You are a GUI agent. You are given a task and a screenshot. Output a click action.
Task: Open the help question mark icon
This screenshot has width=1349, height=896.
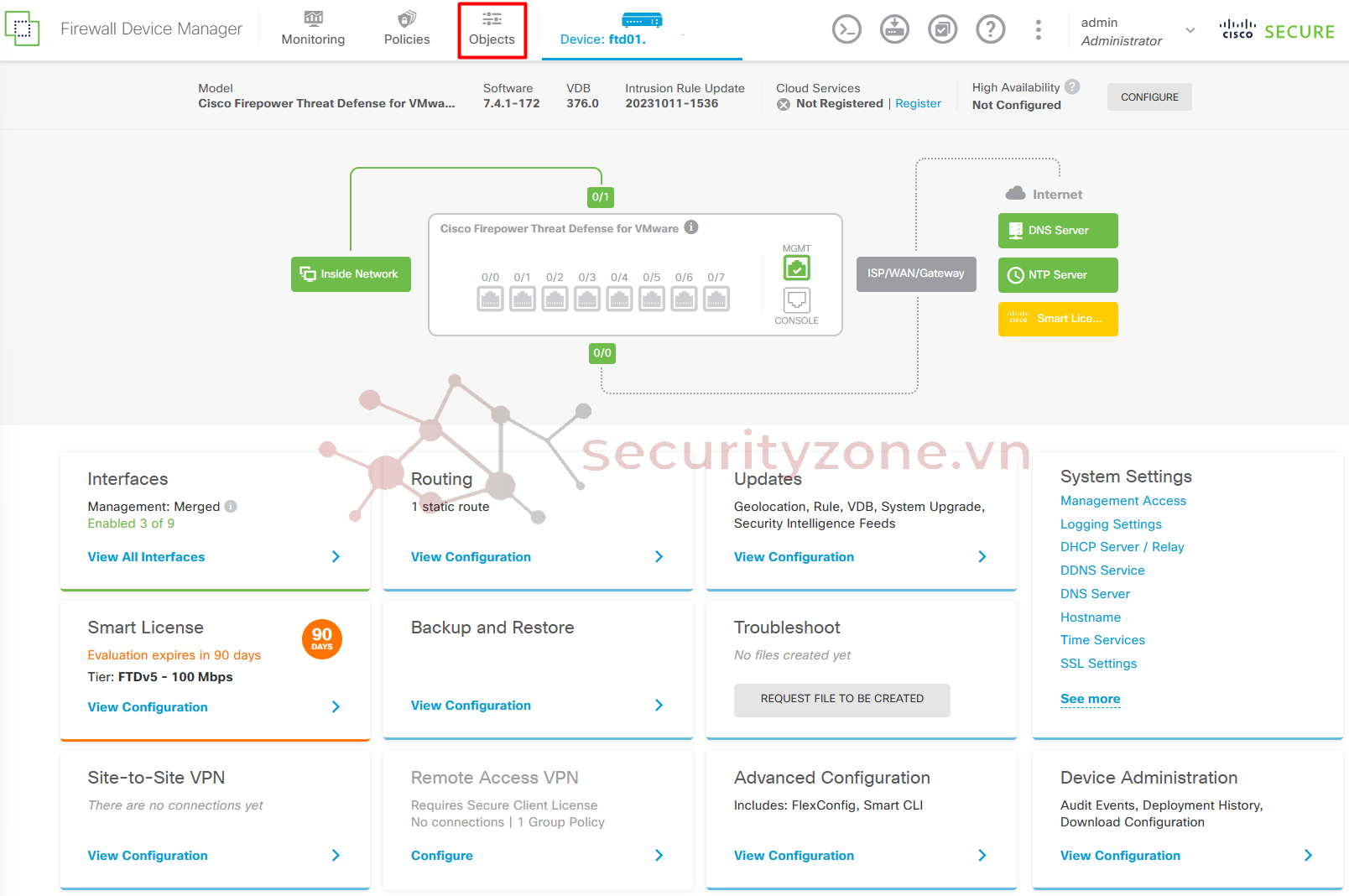[991, 30]
